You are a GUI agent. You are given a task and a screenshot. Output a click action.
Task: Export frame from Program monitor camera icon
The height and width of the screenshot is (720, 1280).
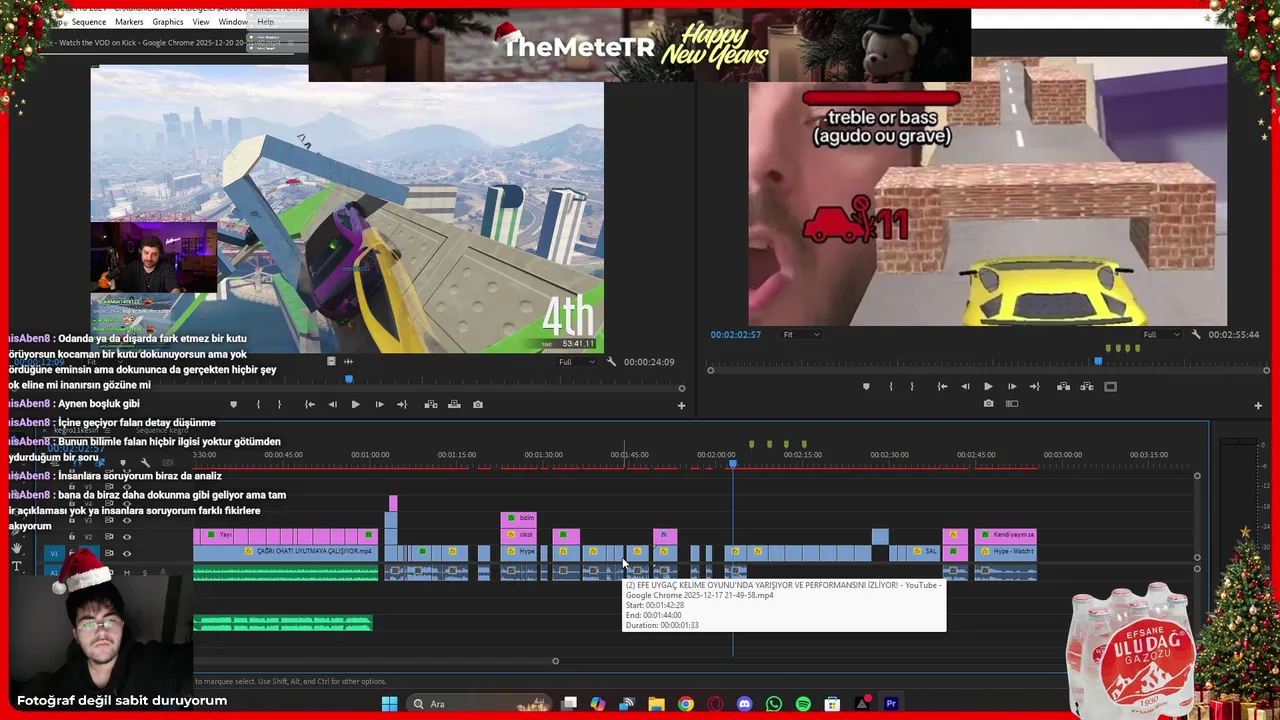988,404
